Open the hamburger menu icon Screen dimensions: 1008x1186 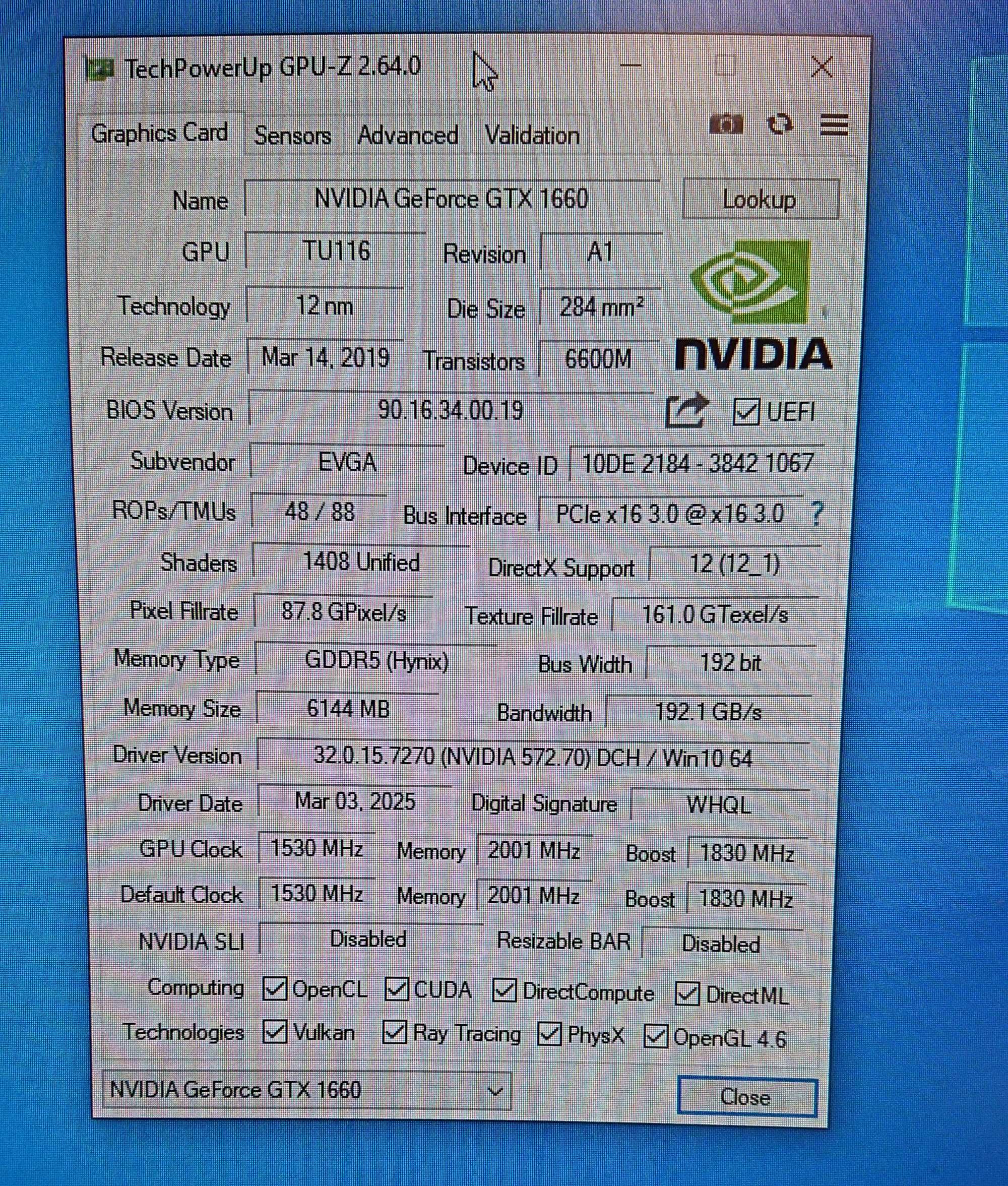(834, 124)
